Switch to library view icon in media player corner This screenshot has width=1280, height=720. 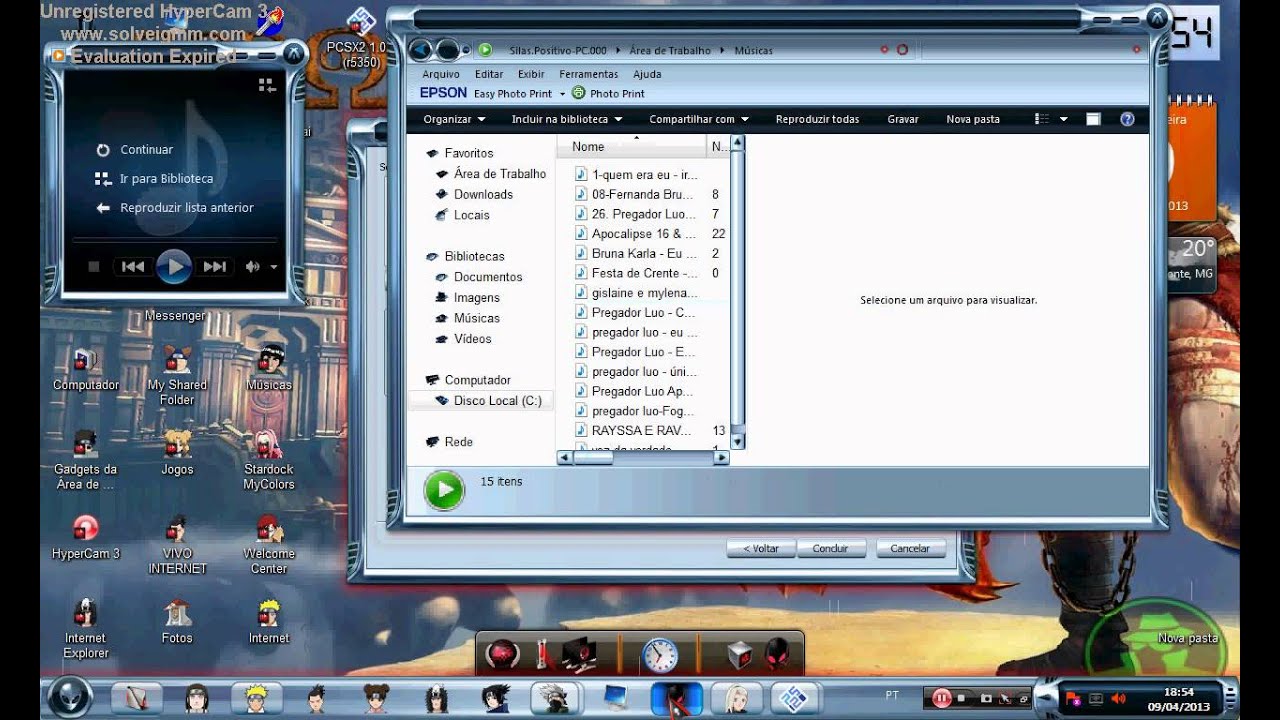267,86
